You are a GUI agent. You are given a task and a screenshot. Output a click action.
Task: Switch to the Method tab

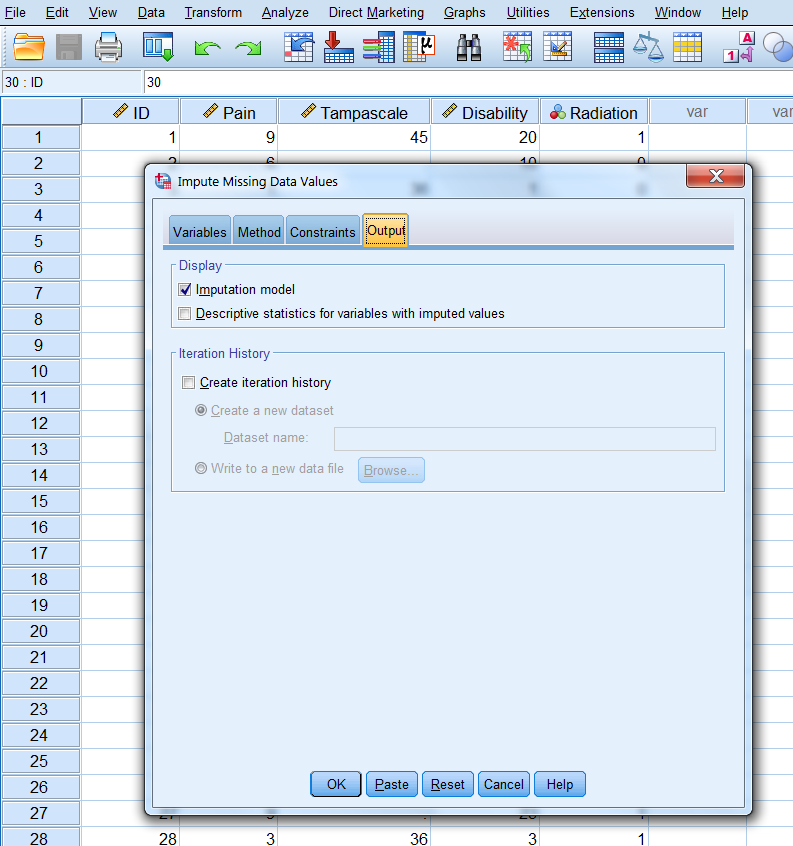259,231
